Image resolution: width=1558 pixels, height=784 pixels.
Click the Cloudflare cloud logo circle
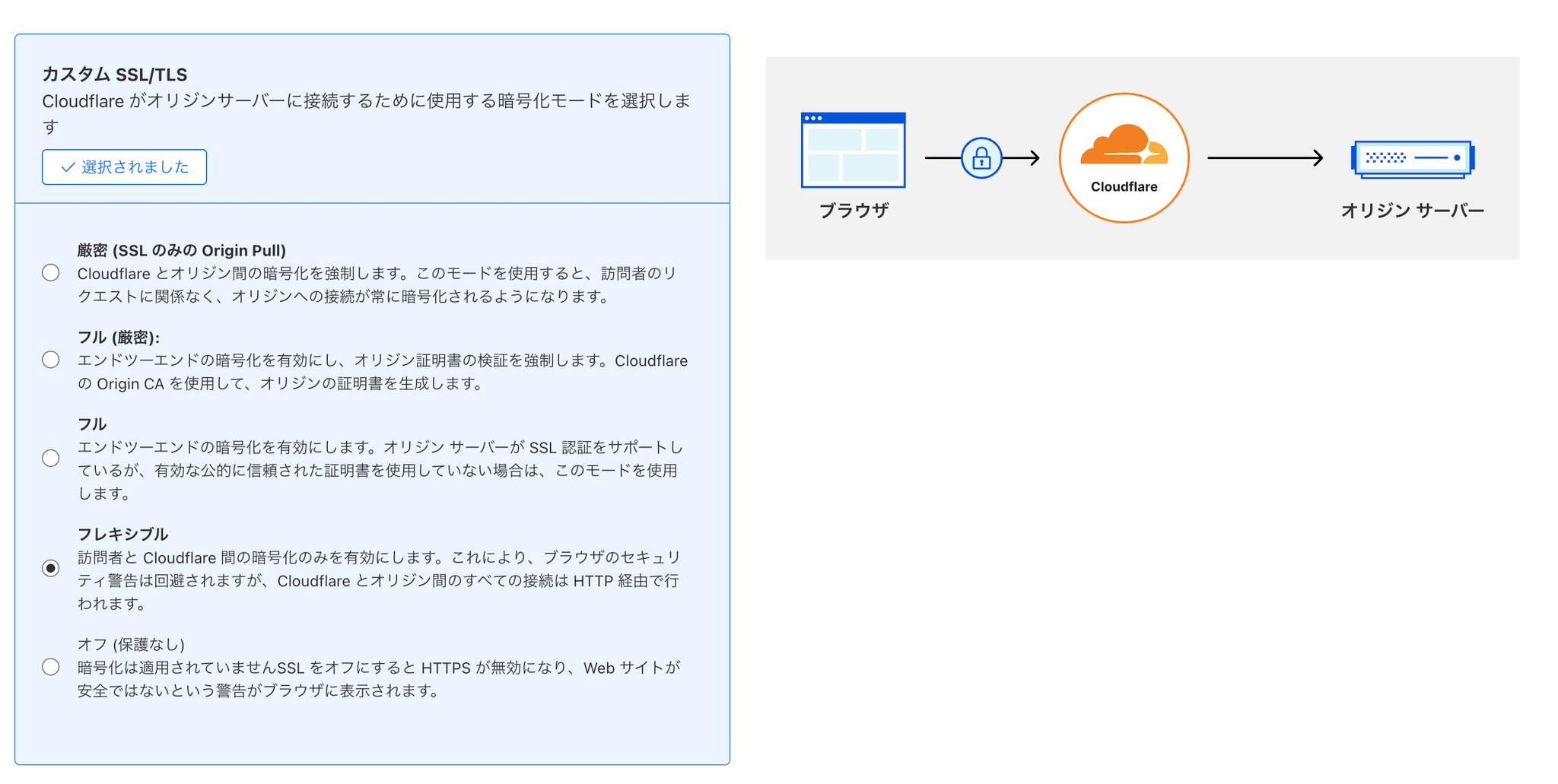1124,158
